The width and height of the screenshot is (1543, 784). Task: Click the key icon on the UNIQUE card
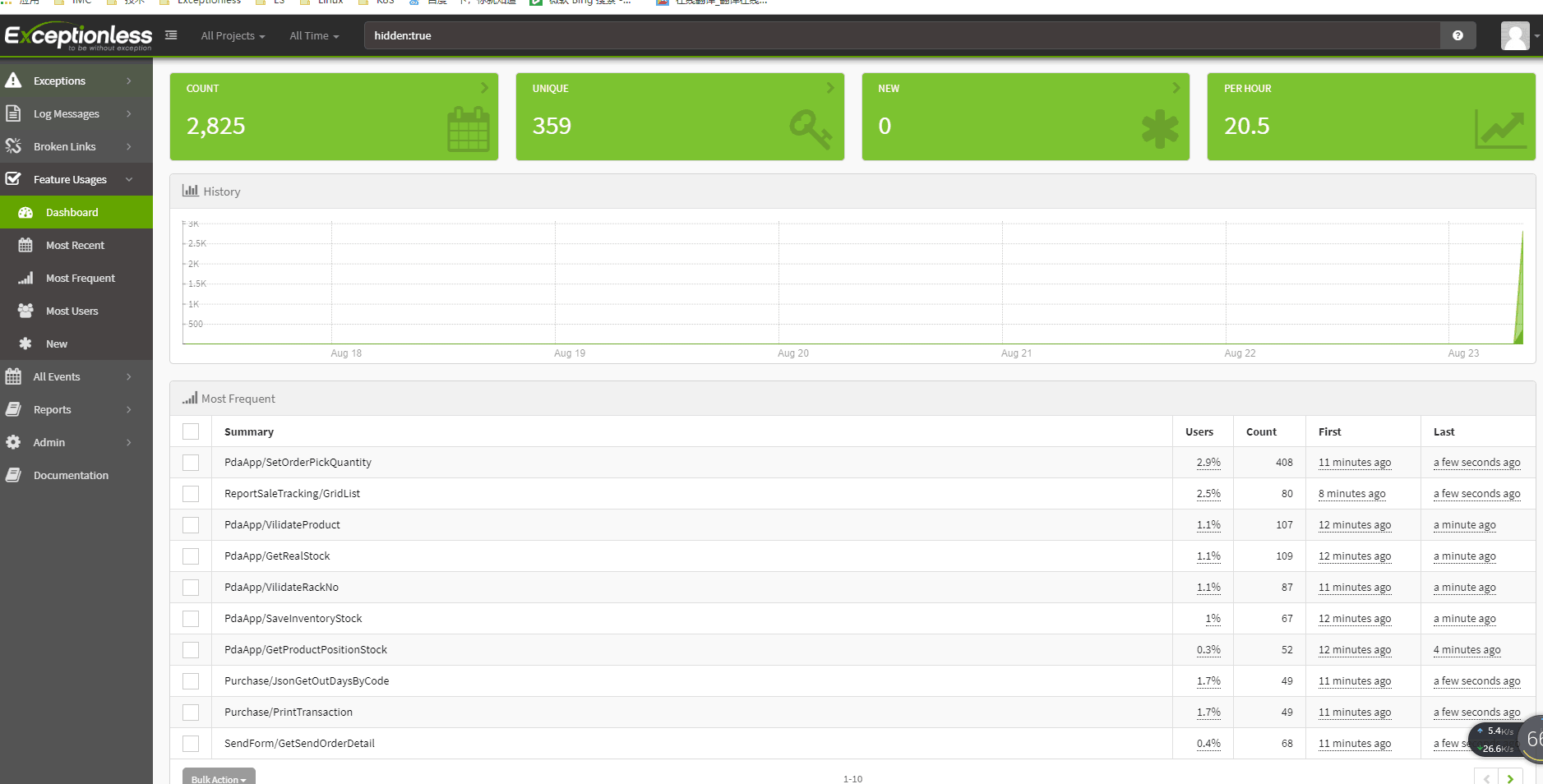pos(812,129)
